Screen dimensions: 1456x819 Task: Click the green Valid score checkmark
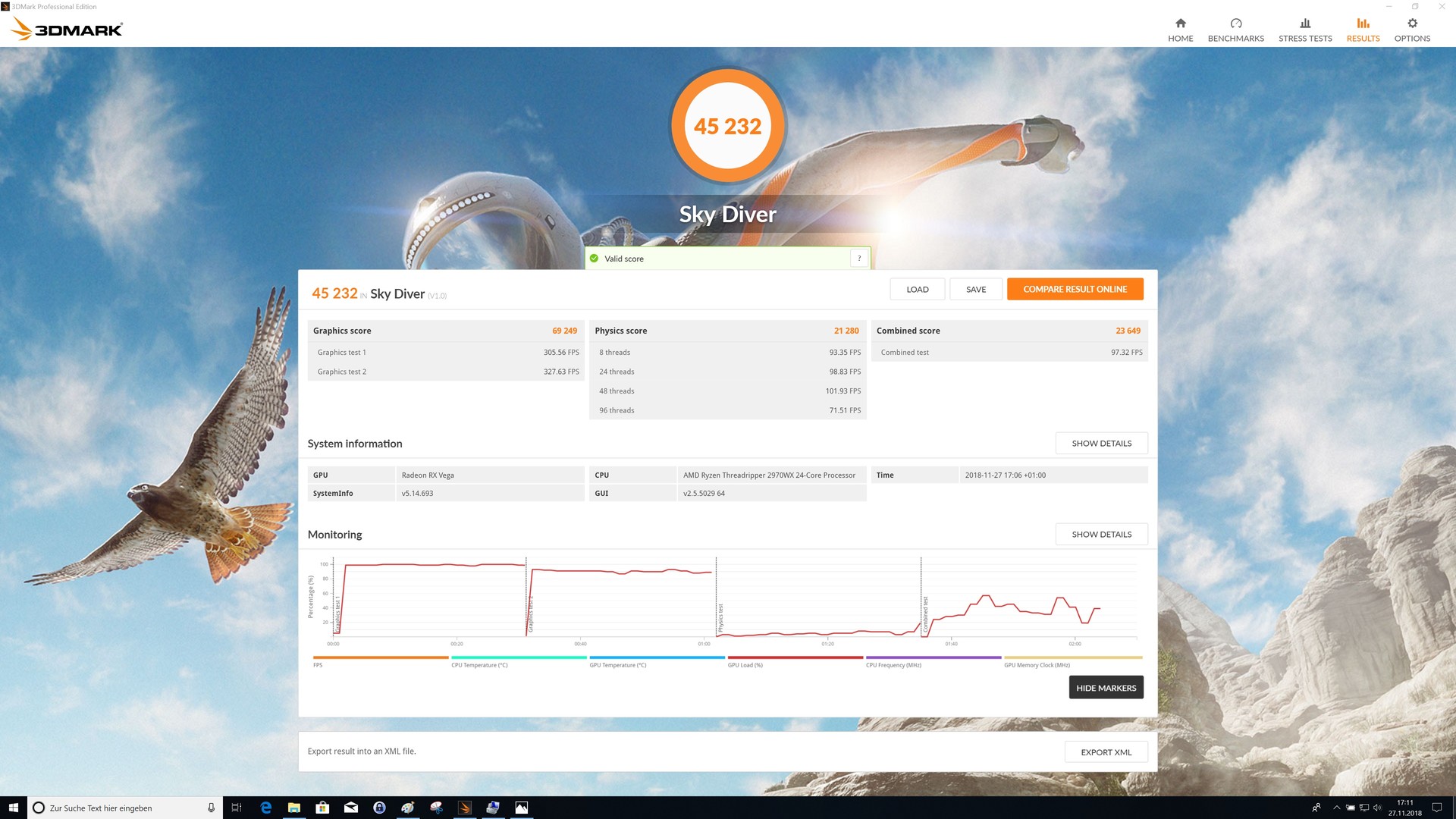click(594, 259)
